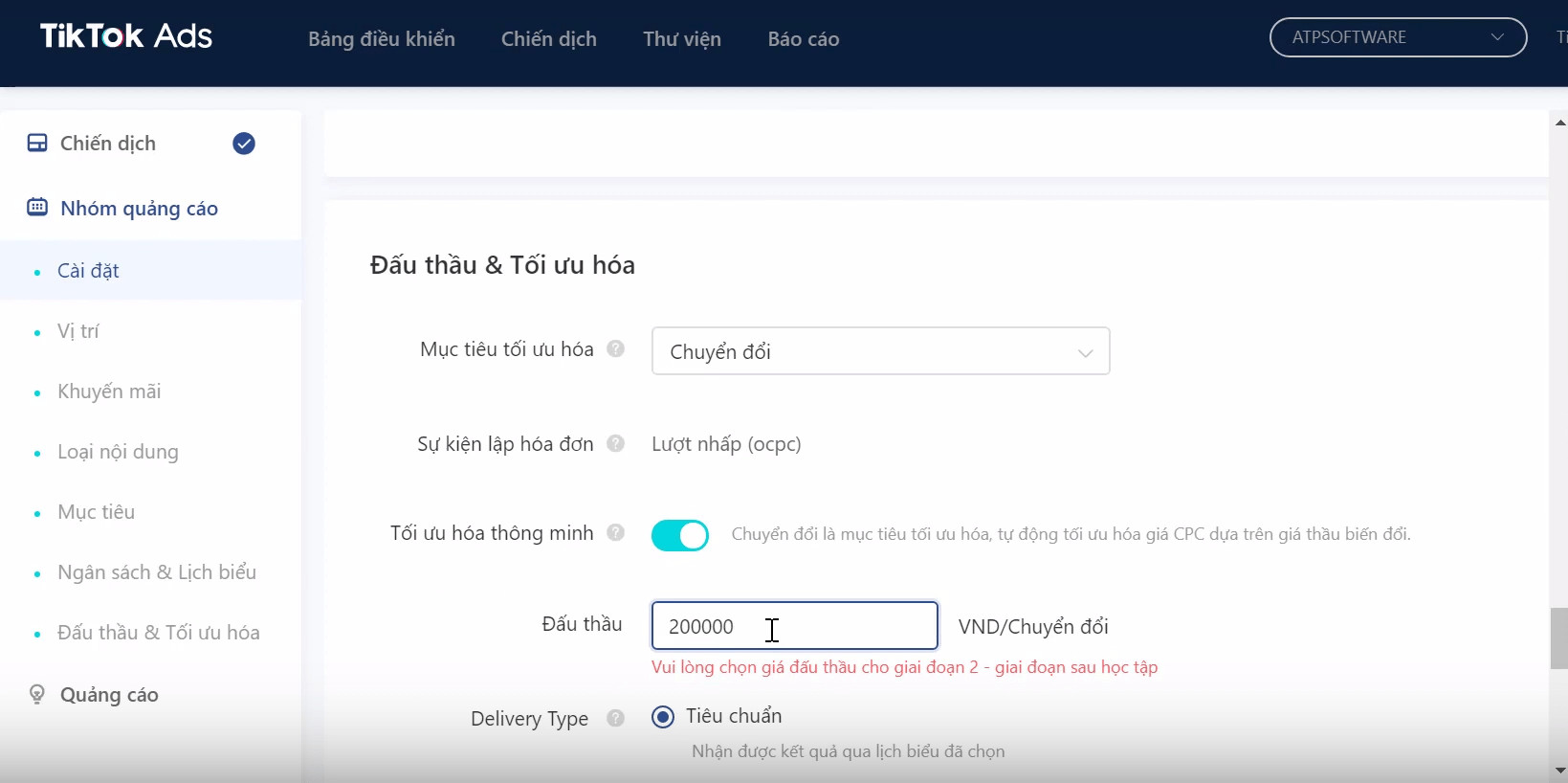This screenshot has height=783, width=1568.
Task: Click help icon next to Mục tiêu tối ưu hóa
Action: pyautogui.click(x=616, y=349)
